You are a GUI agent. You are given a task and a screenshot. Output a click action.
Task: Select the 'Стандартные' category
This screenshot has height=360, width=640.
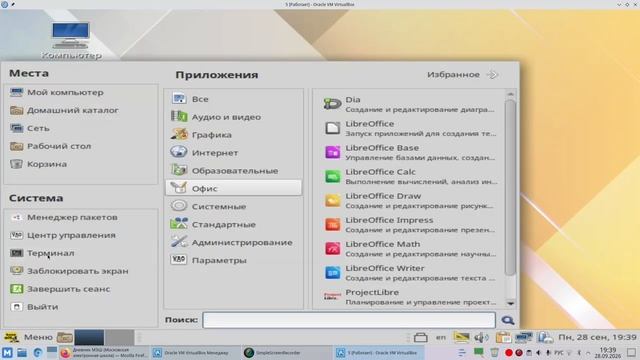point(233,224)
